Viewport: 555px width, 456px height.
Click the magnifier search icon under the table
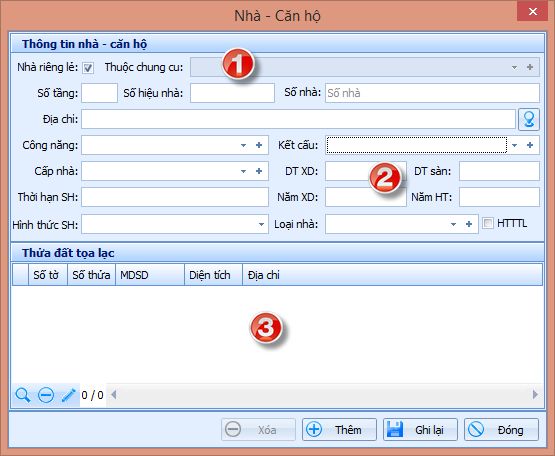23,395
